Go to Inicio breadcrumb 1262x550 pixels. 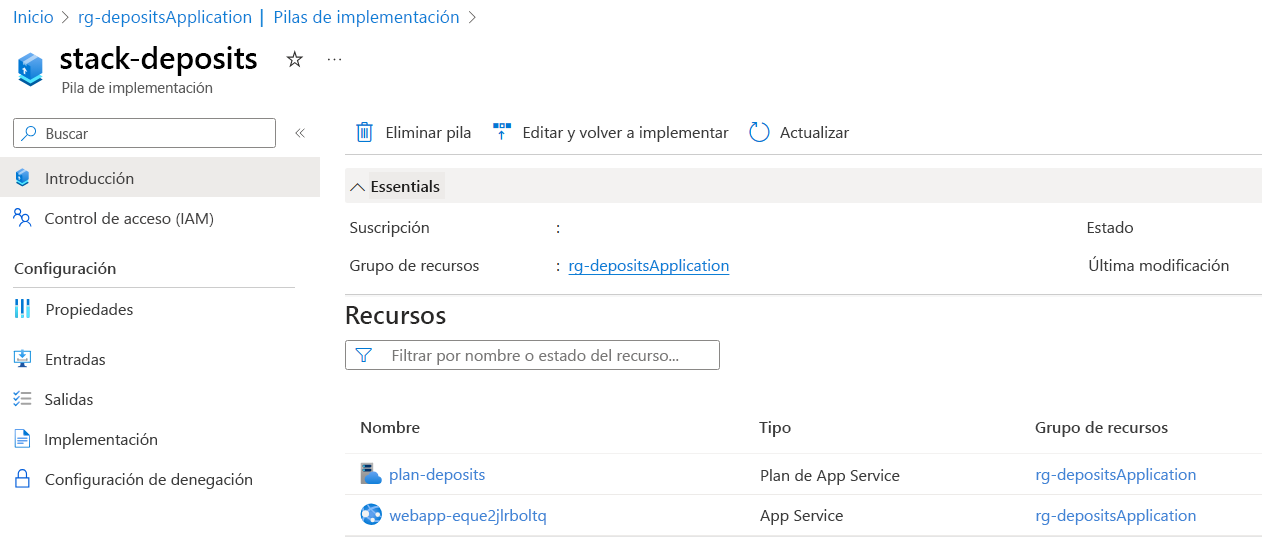click(33, 17)
